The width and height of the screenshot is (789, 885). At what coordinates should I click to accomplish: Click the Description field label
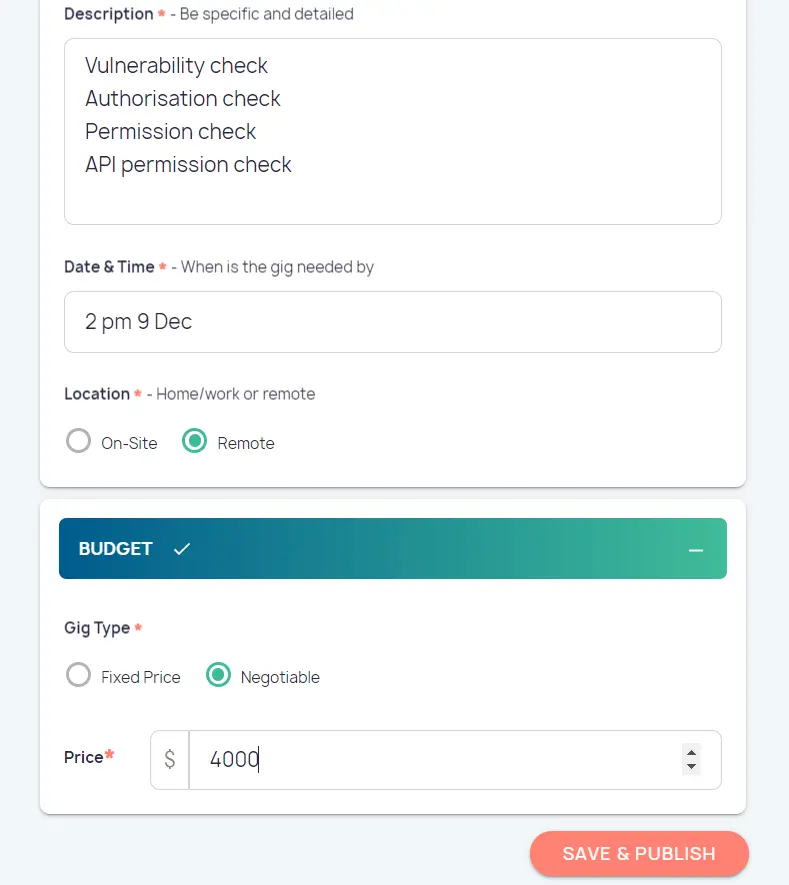point(108,14)
